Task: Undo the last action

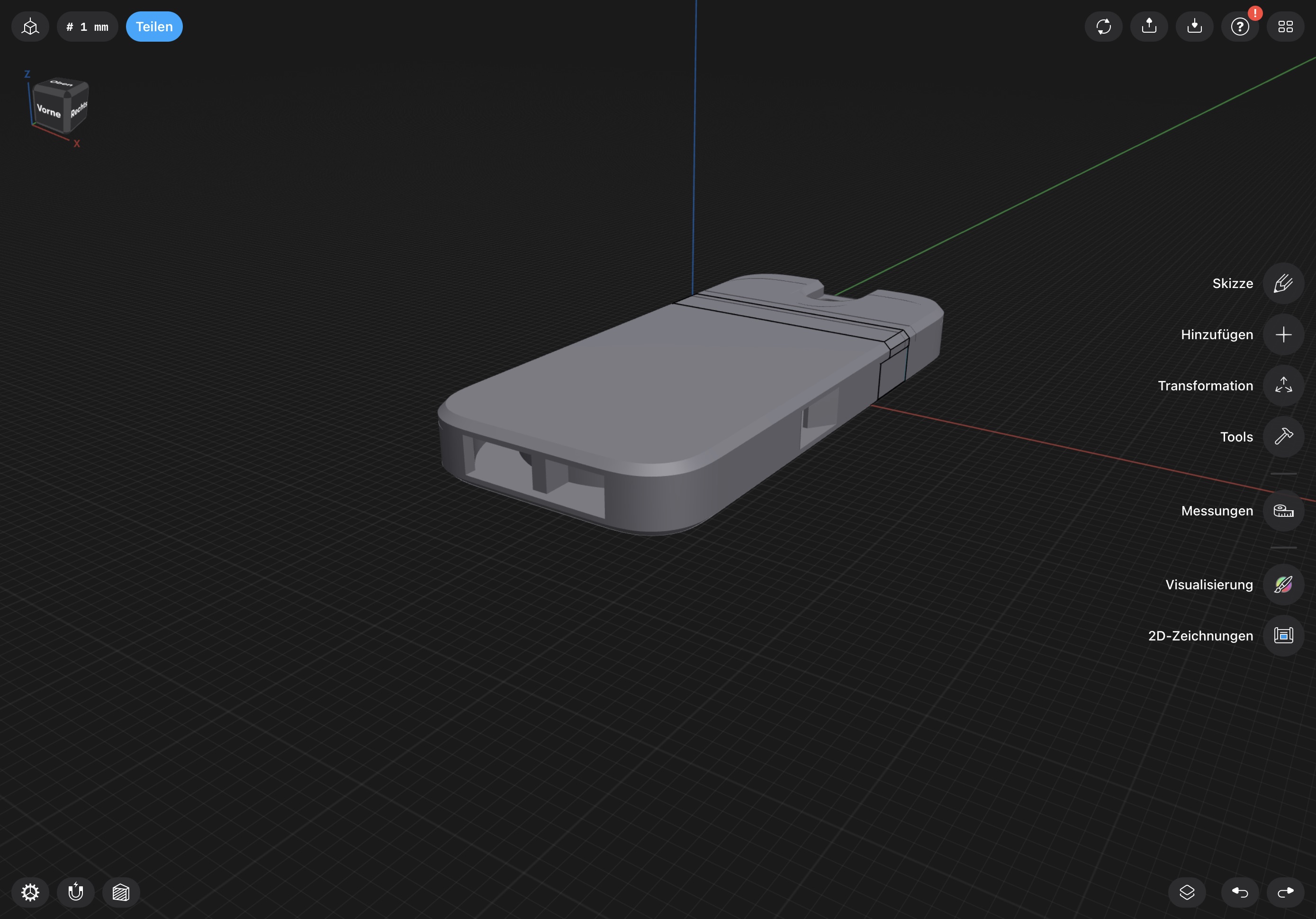Action: [x=1240, y=892]
